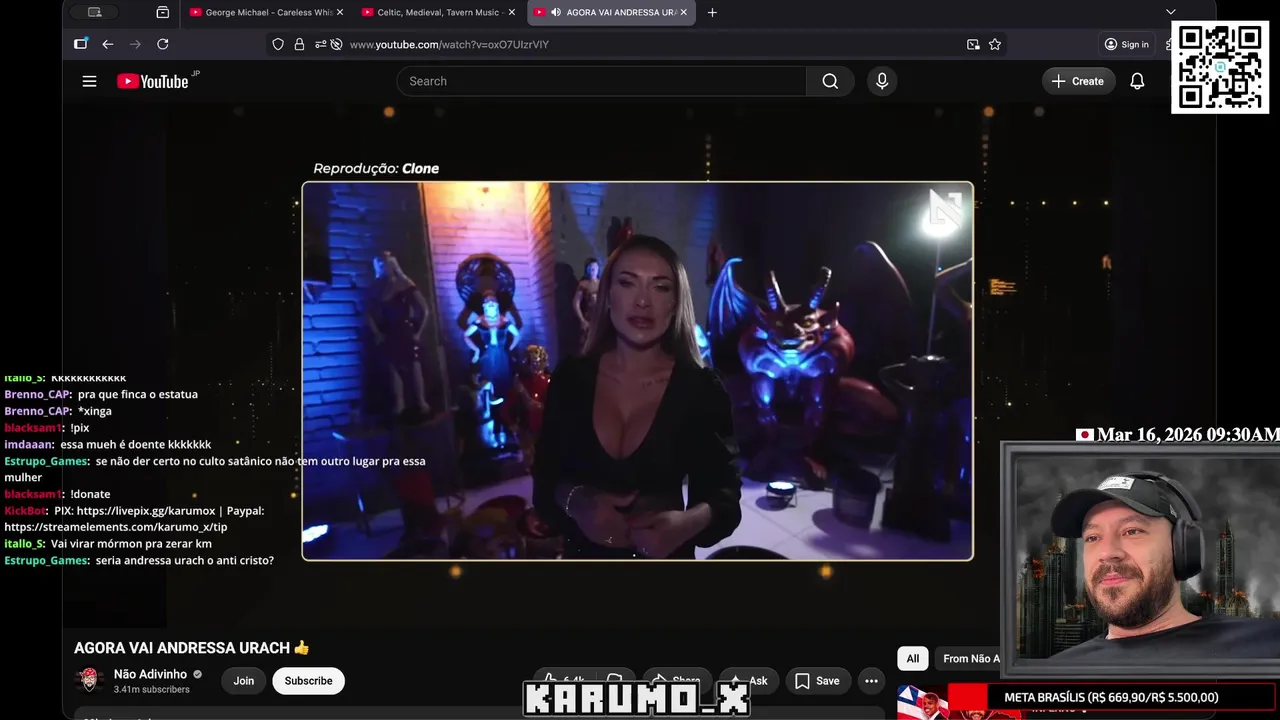Click the blocked autoplay icon in address bar

coord(337,44)
